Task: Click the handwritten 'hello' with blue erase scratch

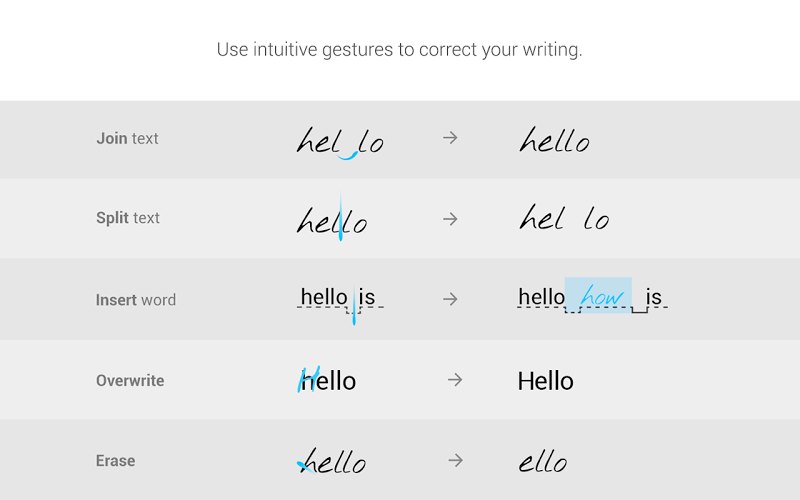Action: 333,461
